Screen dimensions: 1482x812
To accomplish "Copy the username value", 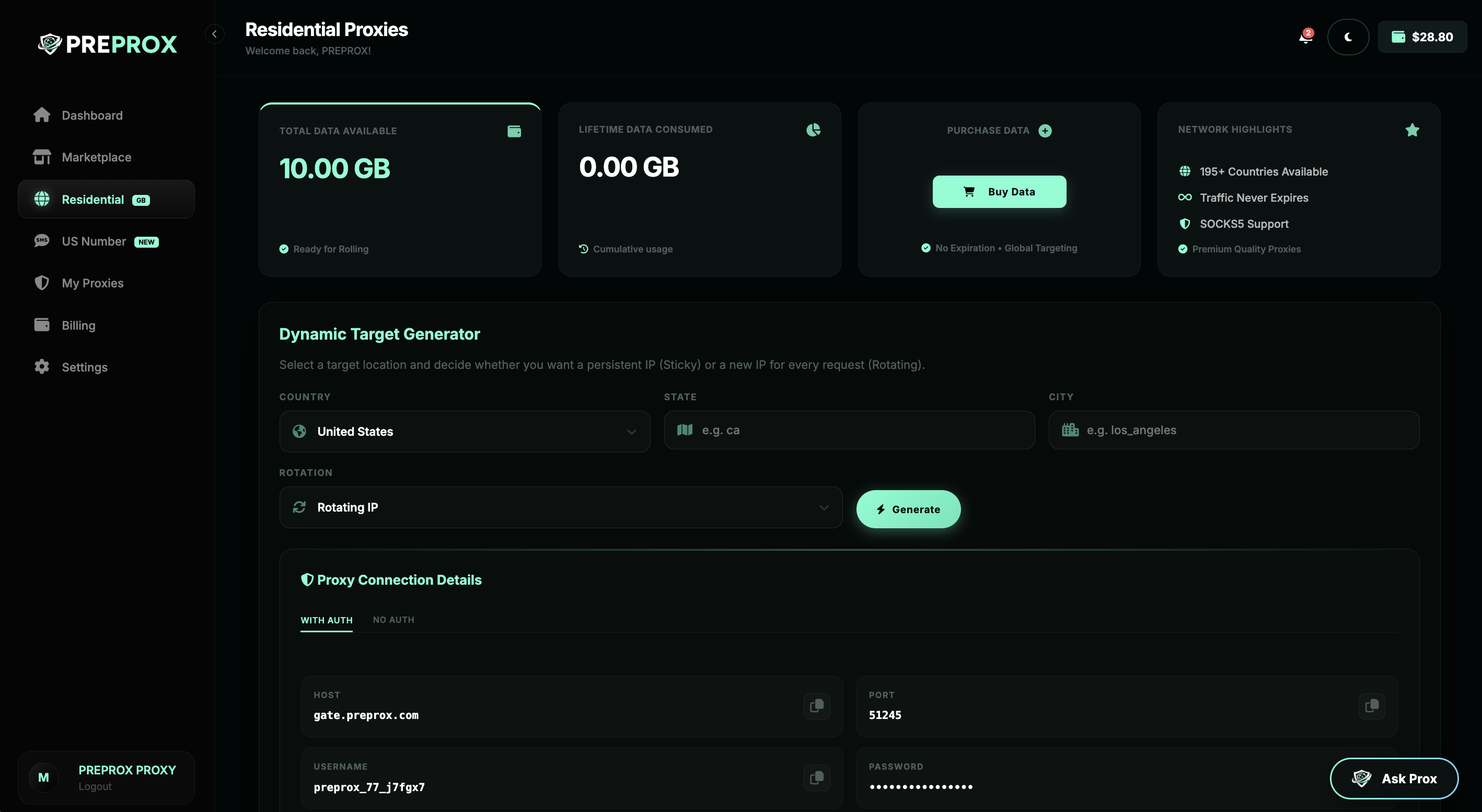I will point(816,778).
